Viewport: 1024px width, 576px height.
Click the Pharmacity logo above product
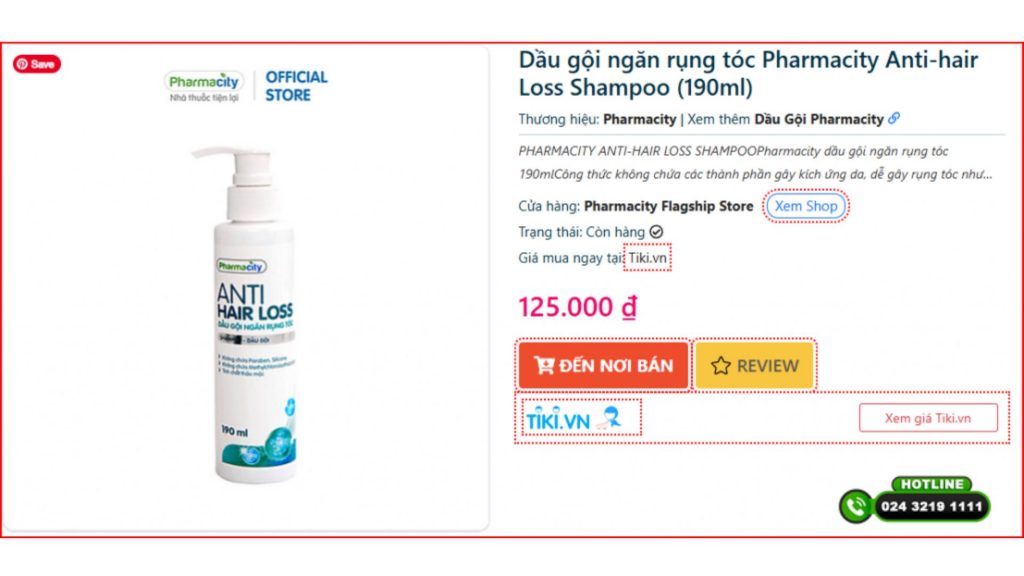(x=204, y=87)
